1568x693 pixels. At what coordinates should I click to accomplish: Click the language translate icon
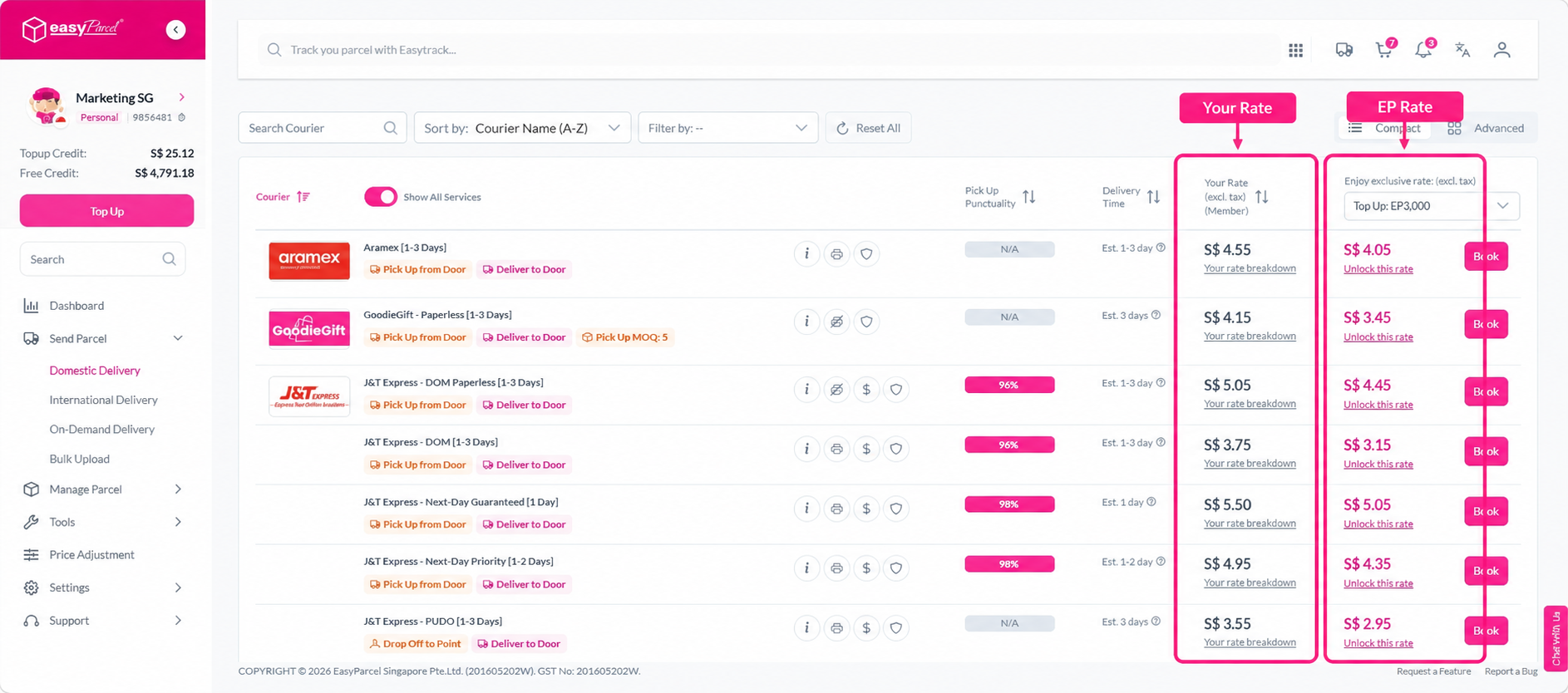1462,50
